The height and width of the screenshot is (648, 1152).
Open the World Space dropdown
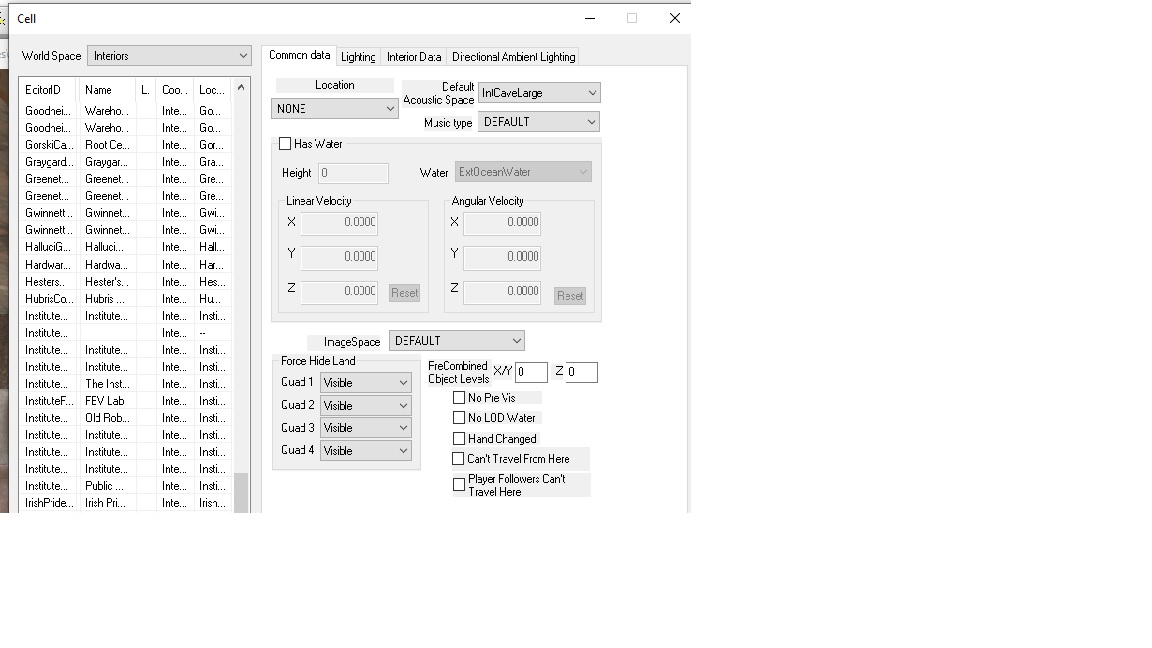click(x=168, y=56)
